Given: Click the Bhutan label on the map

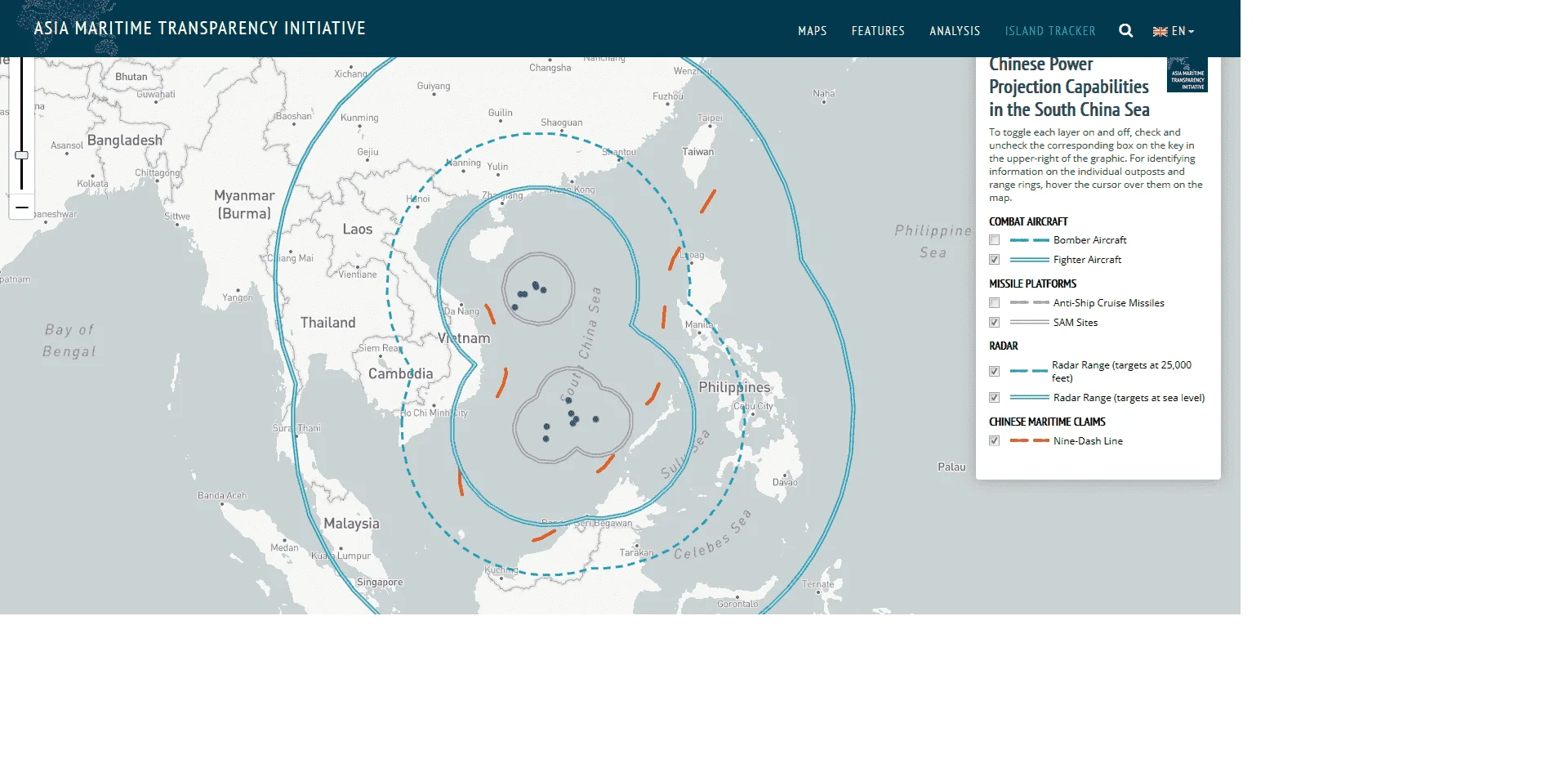Looking at the screenshot, I should [x=131, y=77].
